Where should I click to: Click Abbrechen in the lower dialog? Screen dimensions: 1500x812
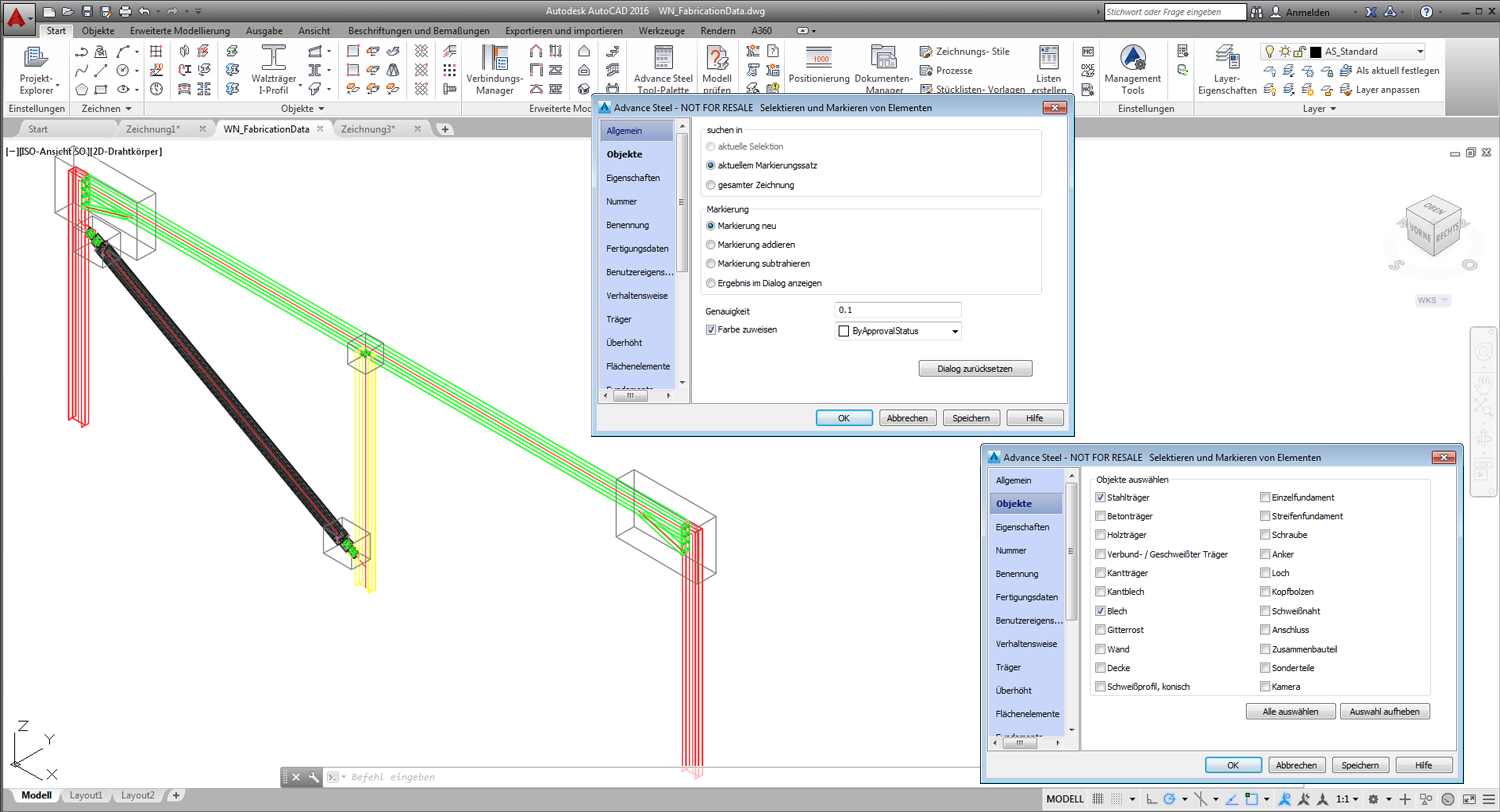(1297, 765)
